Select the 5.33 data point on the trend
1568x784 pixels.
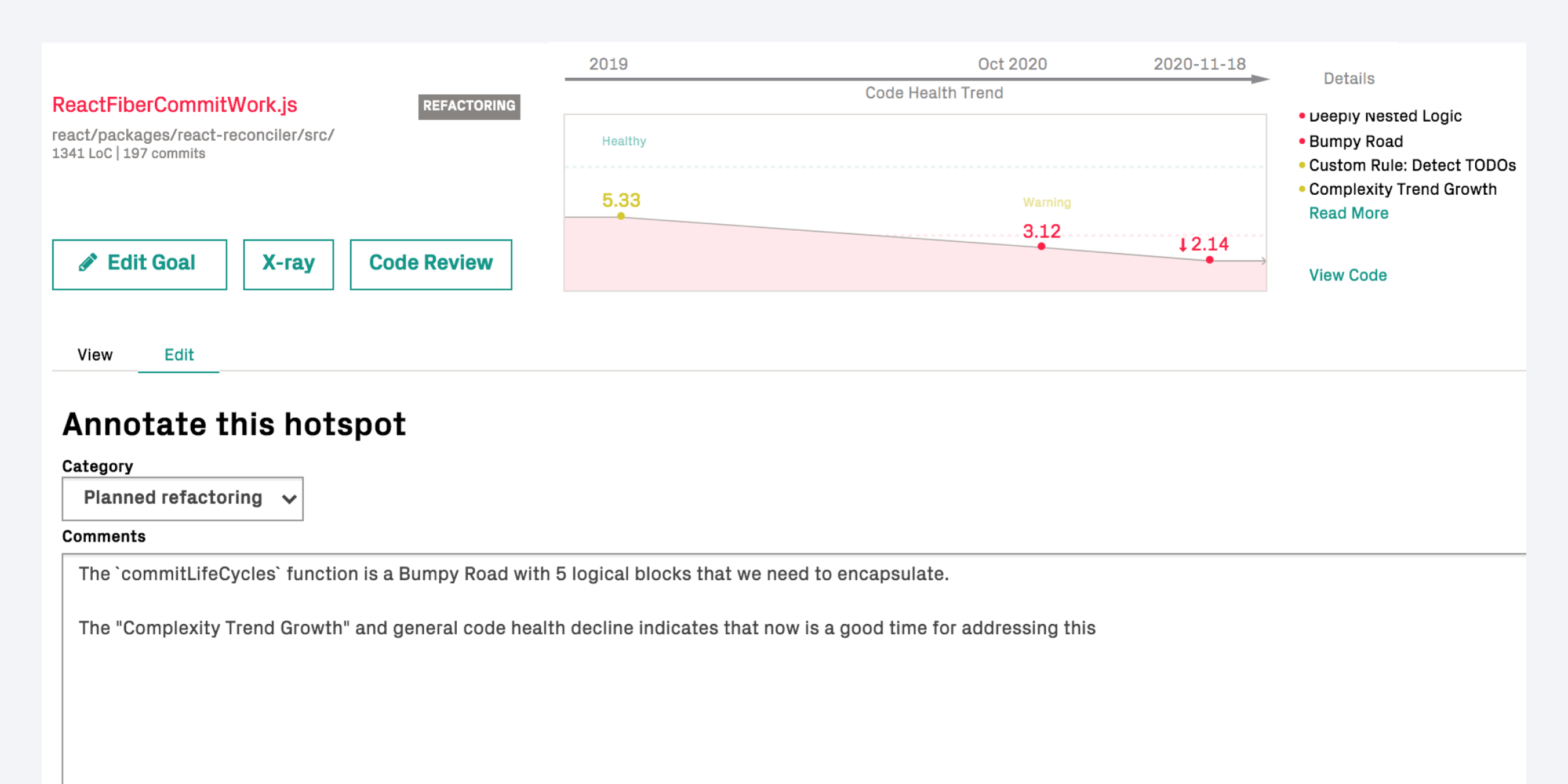pos(621,216)
